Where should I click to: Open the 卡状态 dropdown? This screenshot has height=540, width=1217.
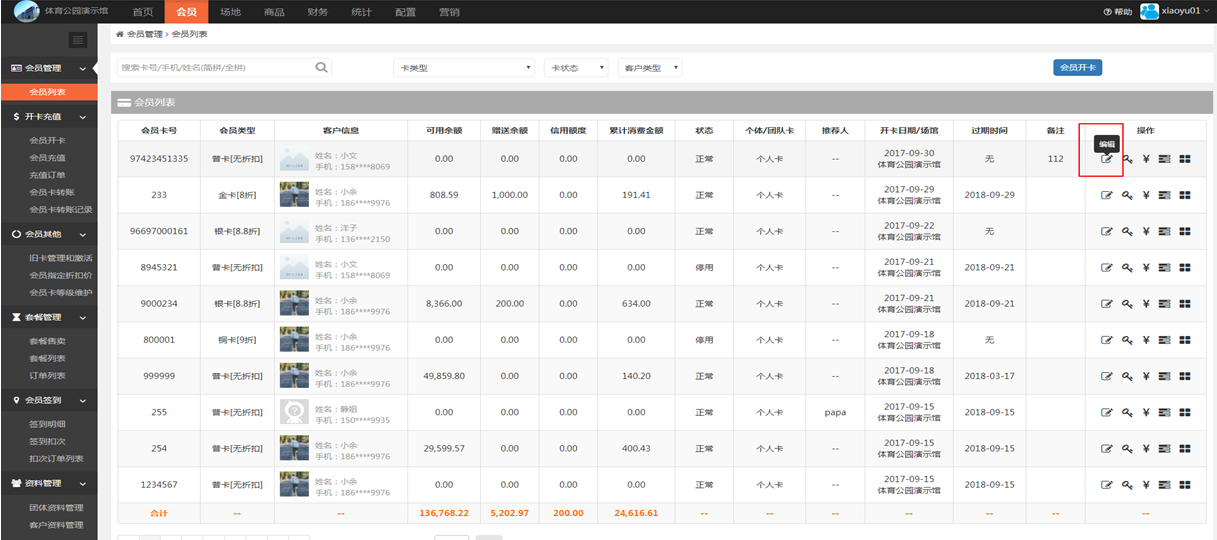576,68
